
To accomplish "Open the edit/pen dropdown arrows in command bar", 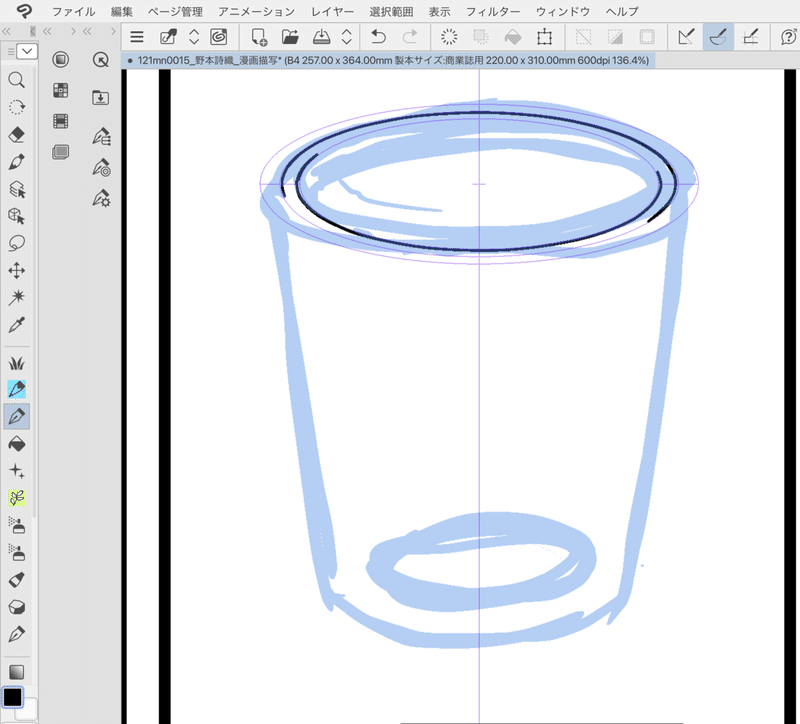I will point(194,37).
